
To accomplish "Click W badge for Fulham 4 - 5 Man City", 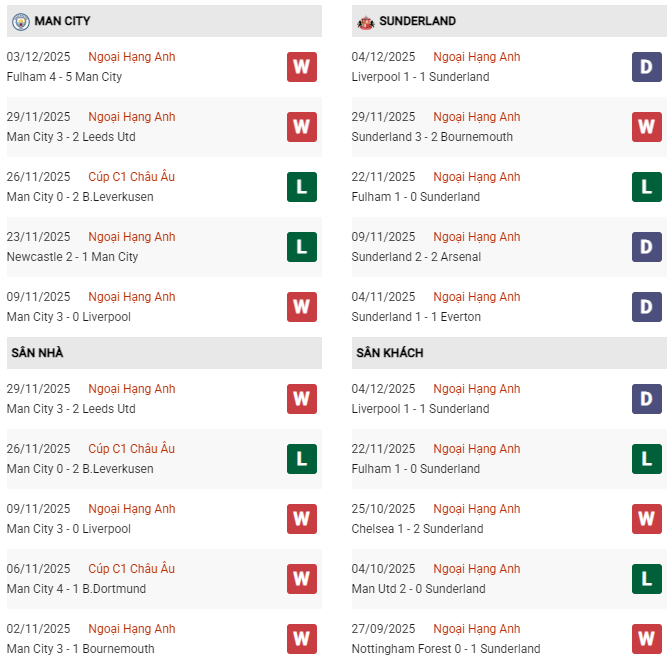I will (x=301, y=67).
